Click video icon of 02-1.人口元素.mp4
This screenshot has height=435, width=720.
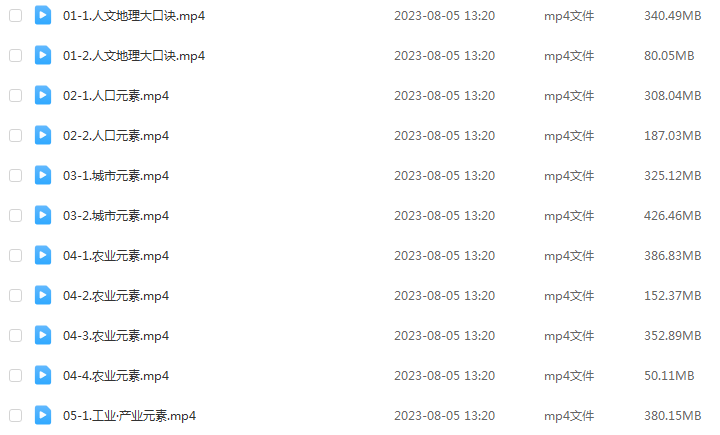(43, 96)
